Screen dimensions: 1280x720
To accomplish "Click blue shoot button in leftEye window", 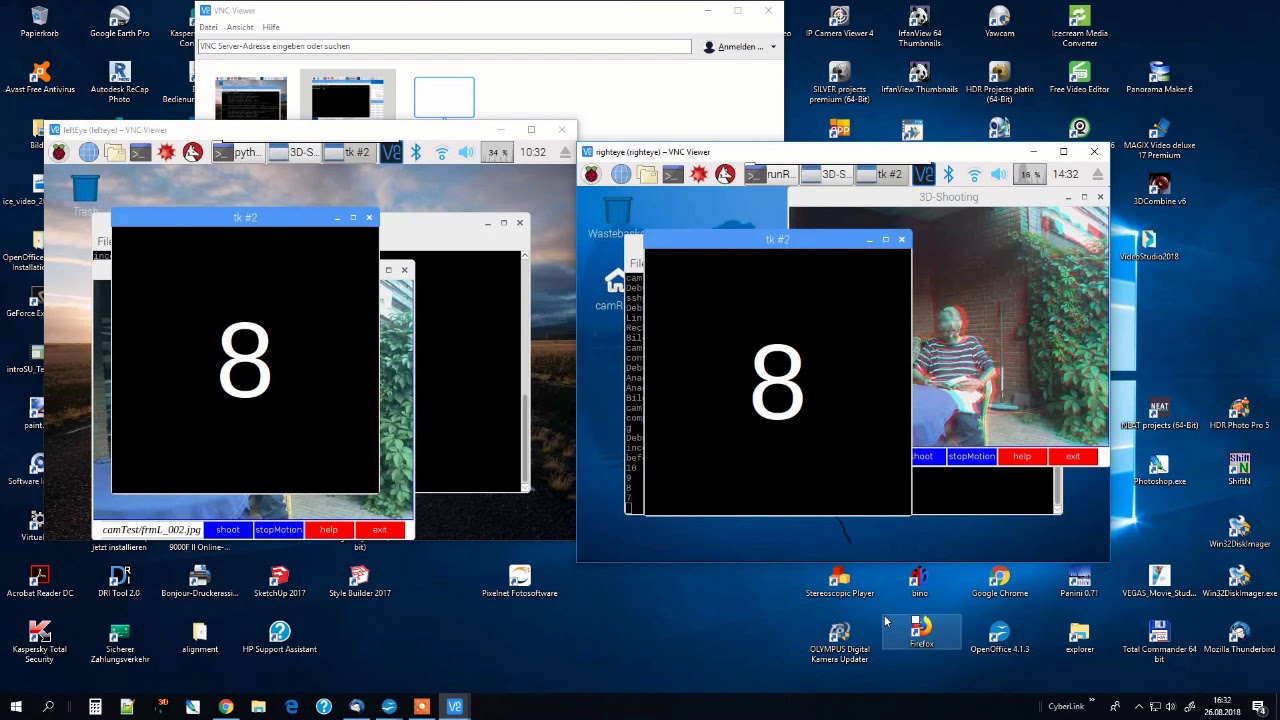I will tap(228, 530).
